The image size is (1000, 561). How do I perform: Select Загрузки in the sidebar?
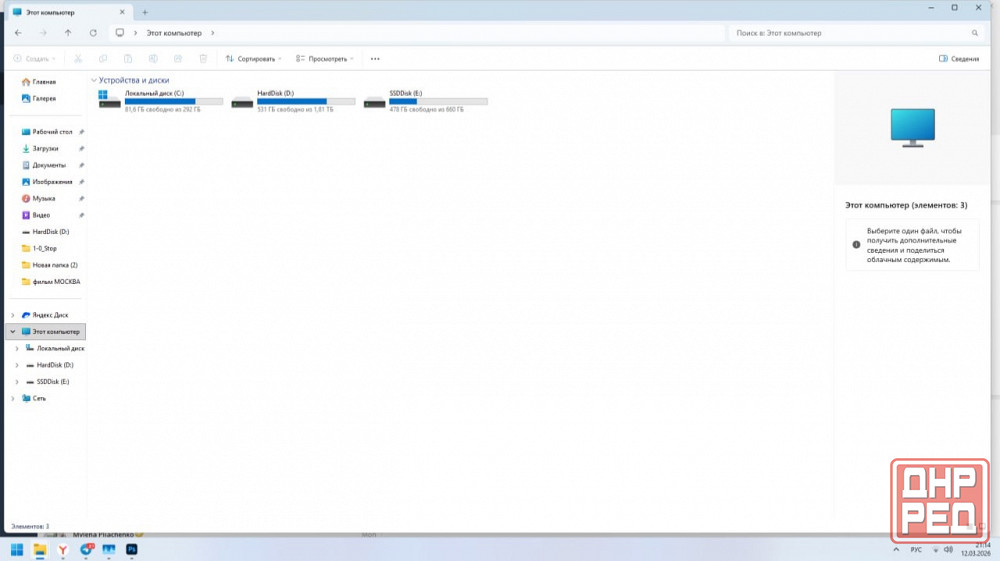[x=45, y=148]
